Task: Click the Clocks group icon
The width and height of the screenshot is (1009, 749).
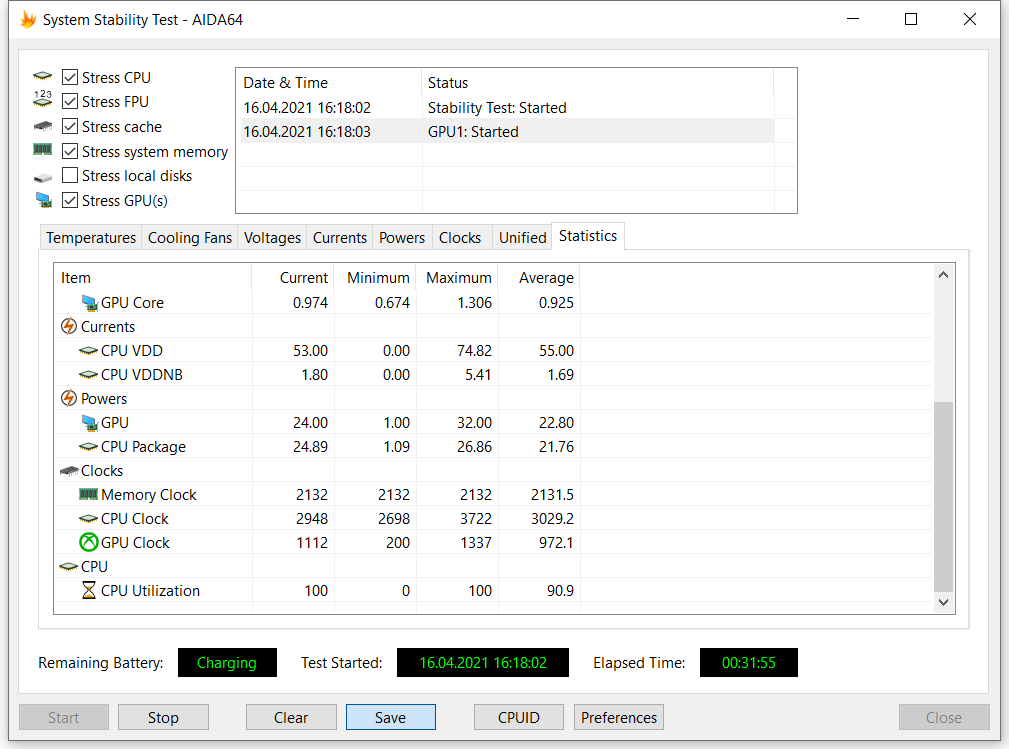Action: coord(69,471)
